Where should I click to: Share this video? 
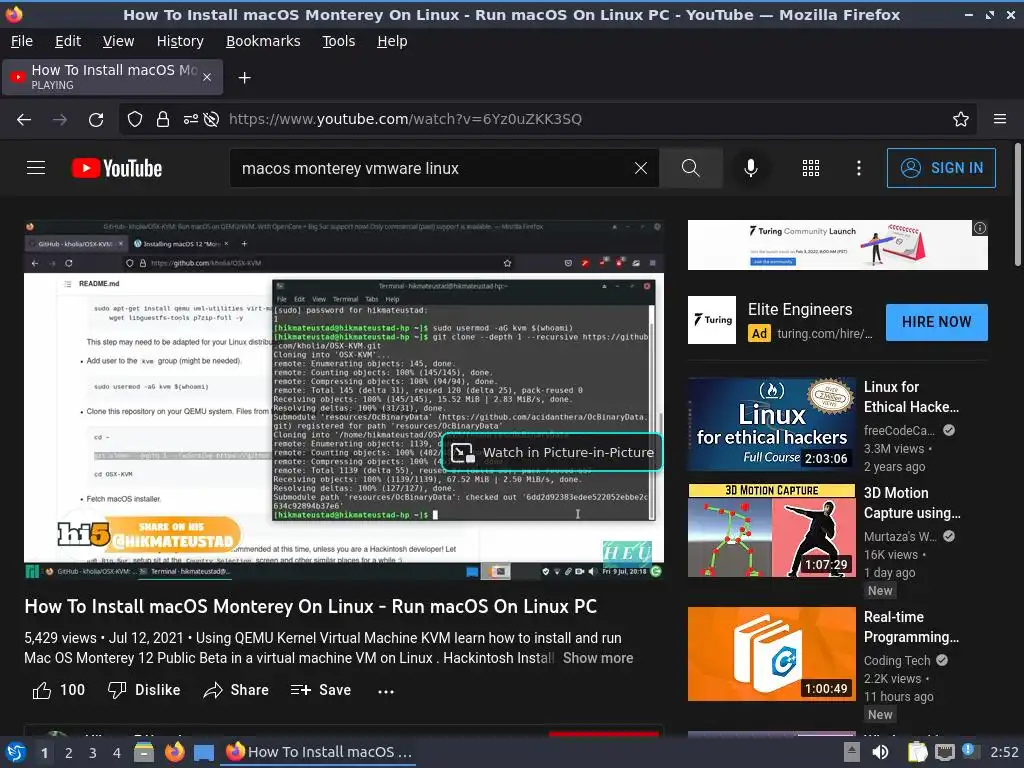(x=236, y=690)
